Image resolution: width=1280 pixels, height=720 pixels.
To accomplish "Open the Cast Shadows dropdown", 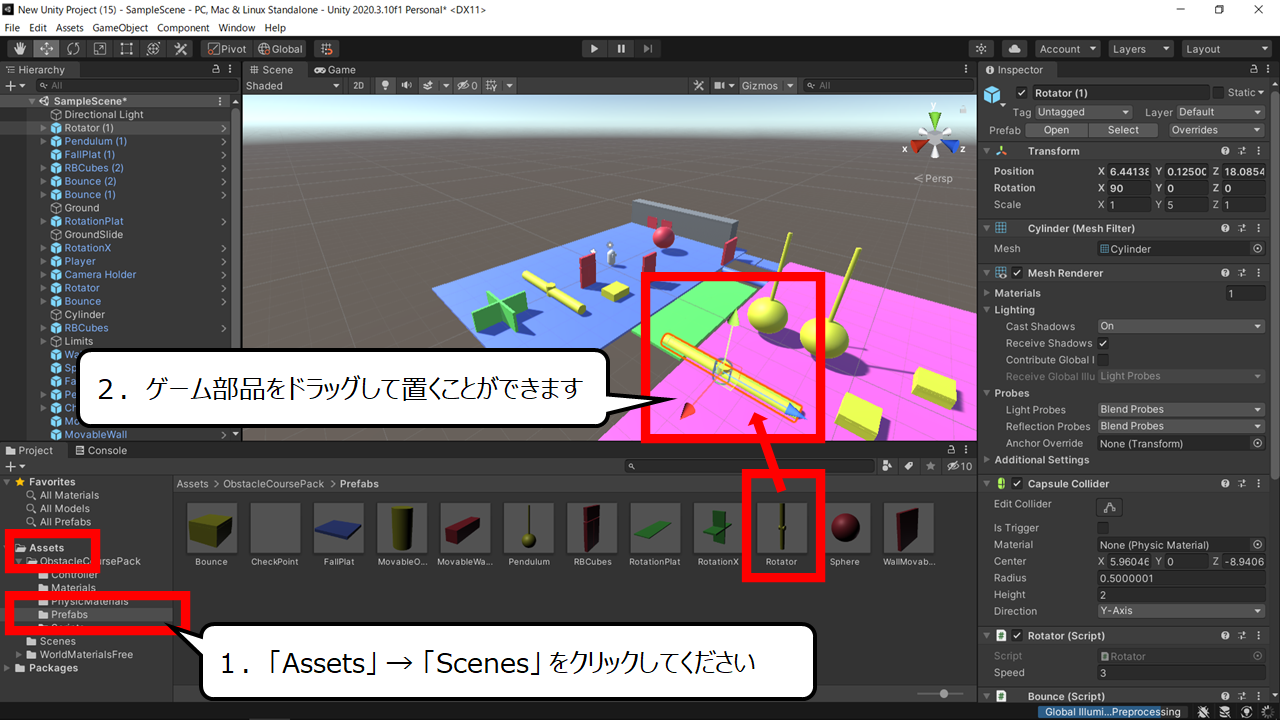I will 1181,326.
